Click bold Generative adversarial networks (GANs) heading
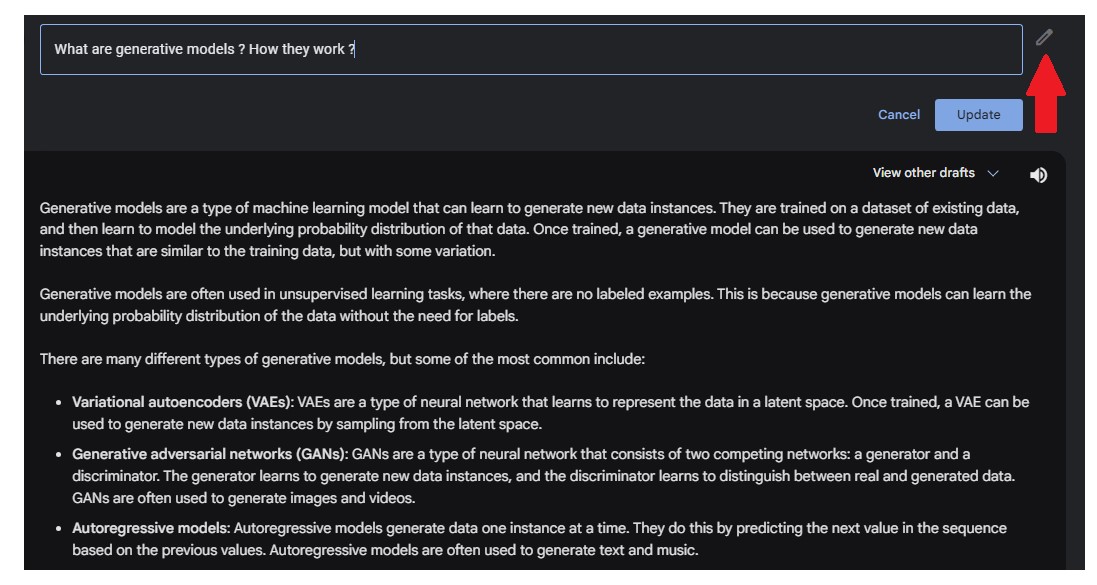1097x585 pixels. pyautogui.click(x=209, y=454)
